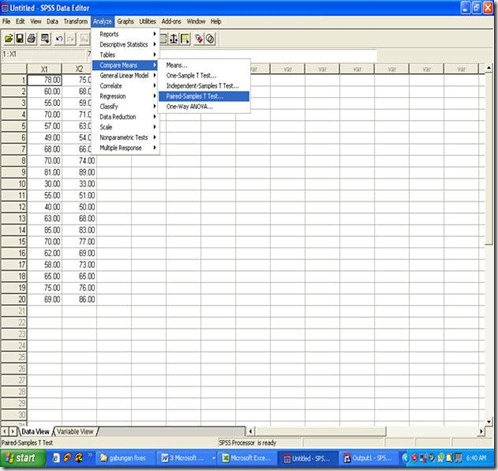498x471 pixels.
Task: Choose One-Way ANOVA...
Action: pyautogui.click(x=204, y=106)
